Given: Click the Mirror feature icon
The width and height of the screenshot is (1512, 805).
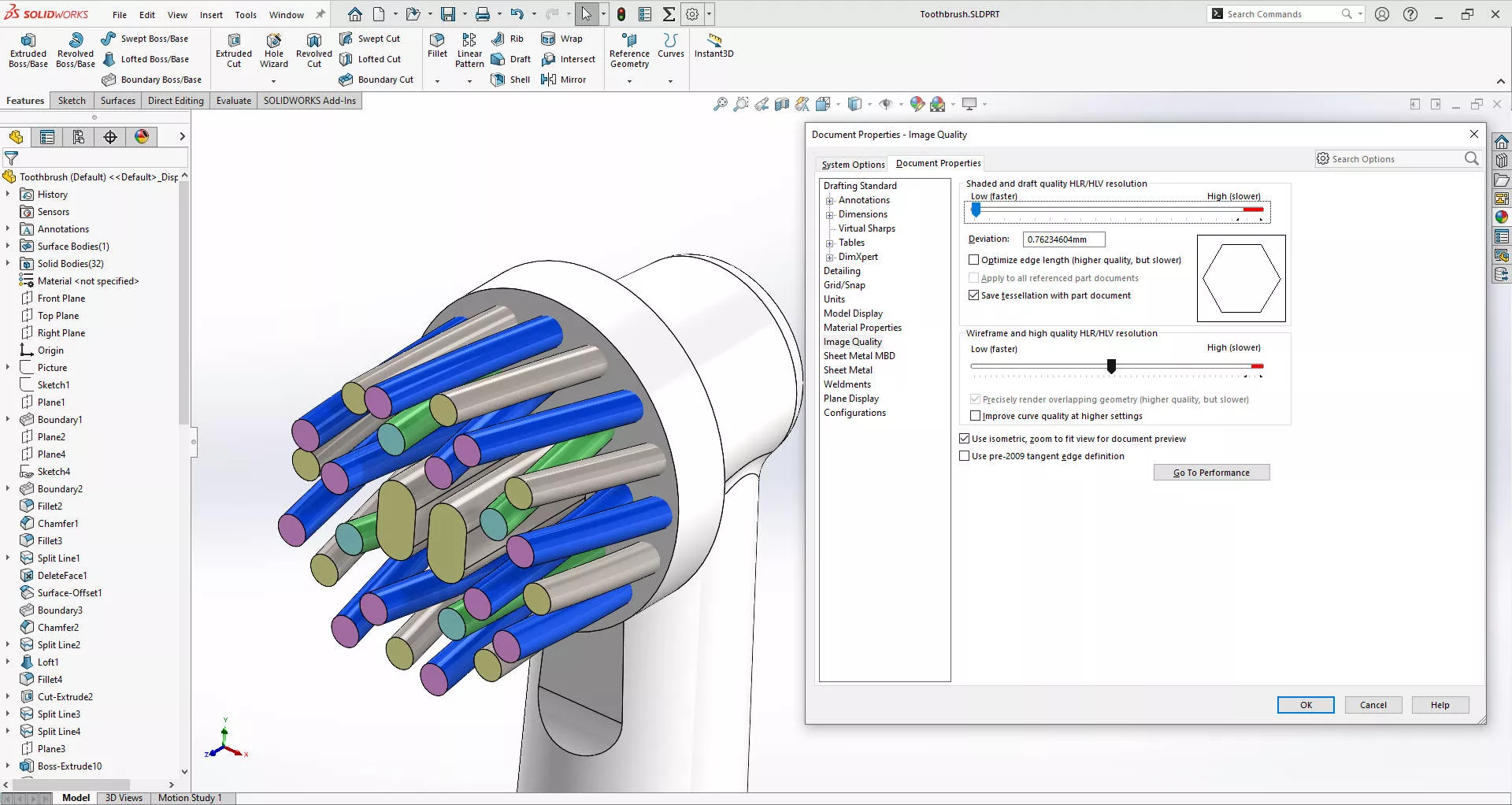Looking at the screenshot, I should pos(549,80).
